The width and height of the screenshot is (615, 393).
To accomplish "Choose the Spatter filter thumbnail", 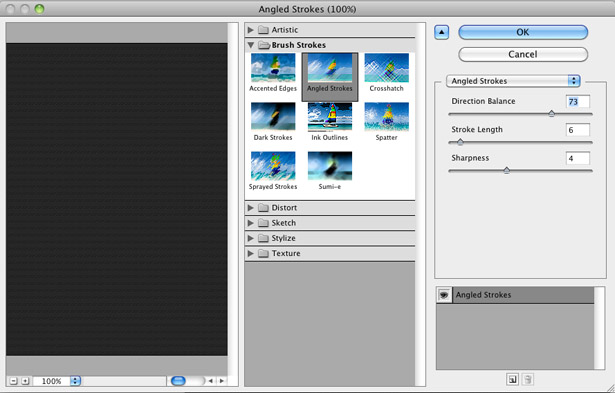I will pyautogui.click(x=386, y=116).
